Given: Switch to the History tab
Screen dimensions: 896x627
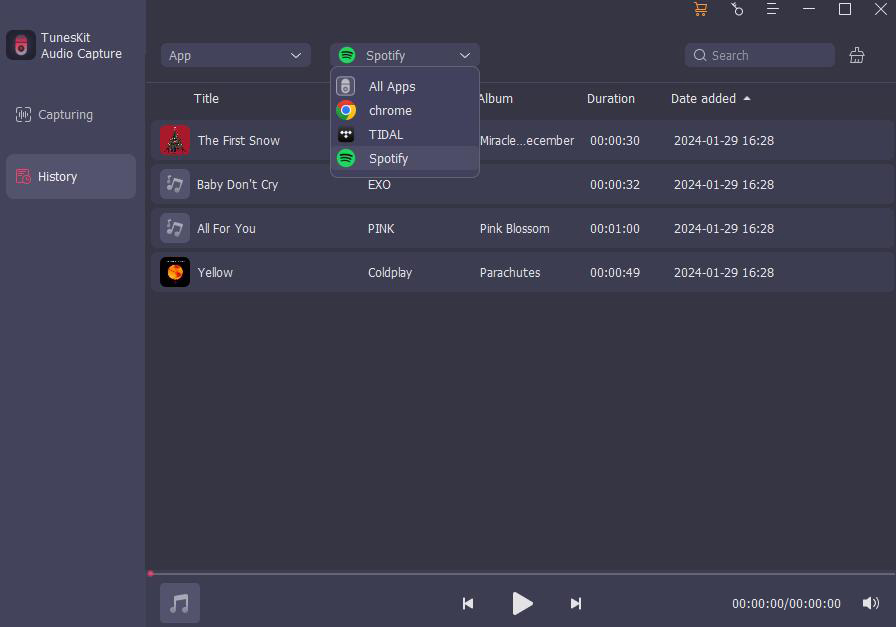Looking at the screenshot, I should coord(71,177).
